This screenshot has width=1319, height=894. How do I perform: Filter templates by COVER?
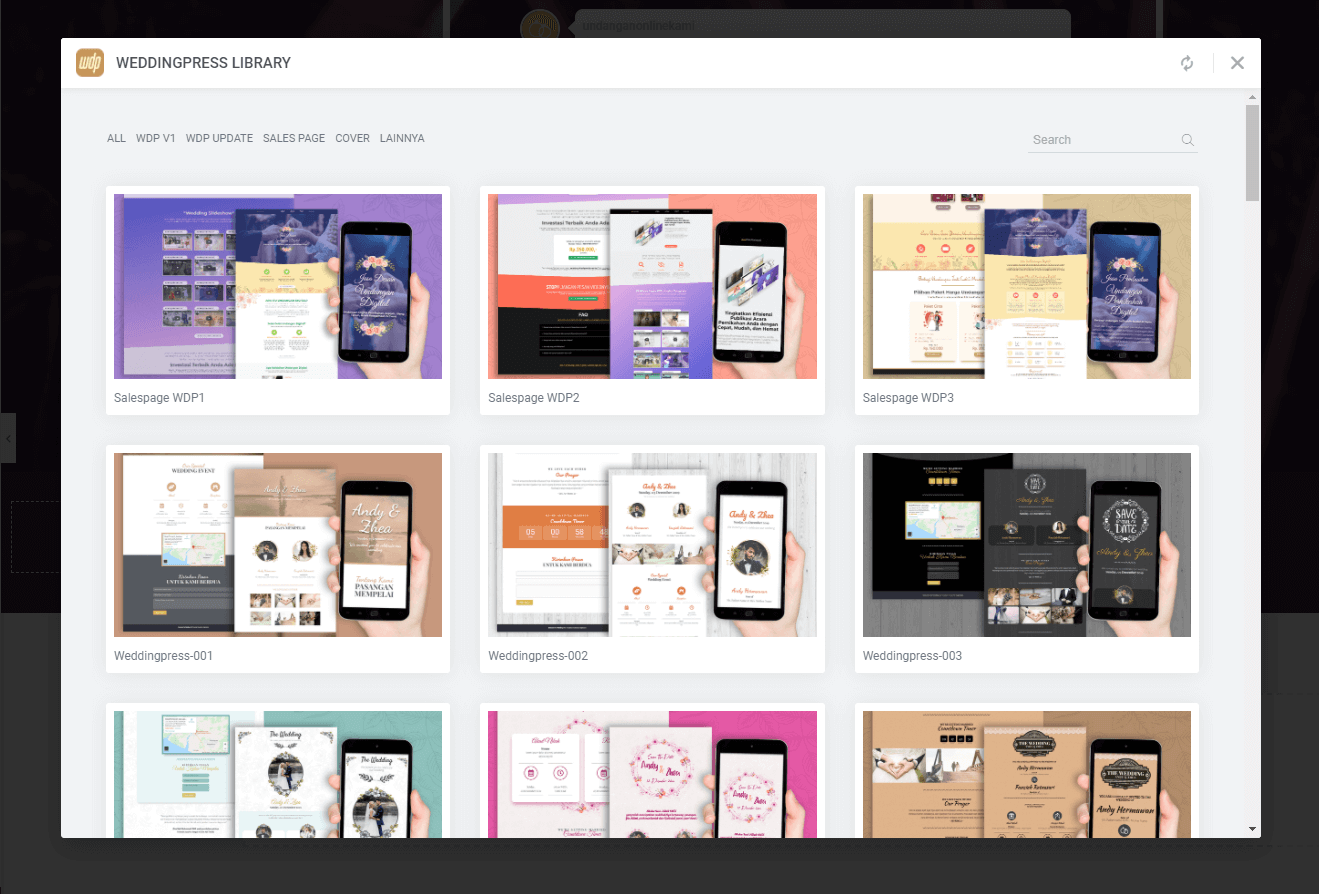point(352,139)
